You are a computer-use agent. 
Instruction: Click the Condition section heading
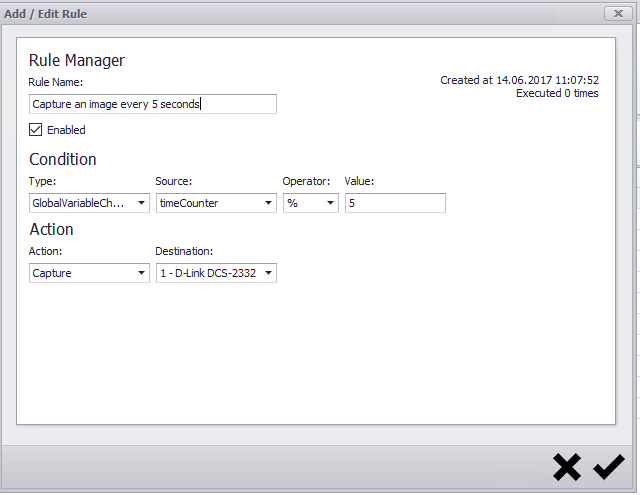63,159
